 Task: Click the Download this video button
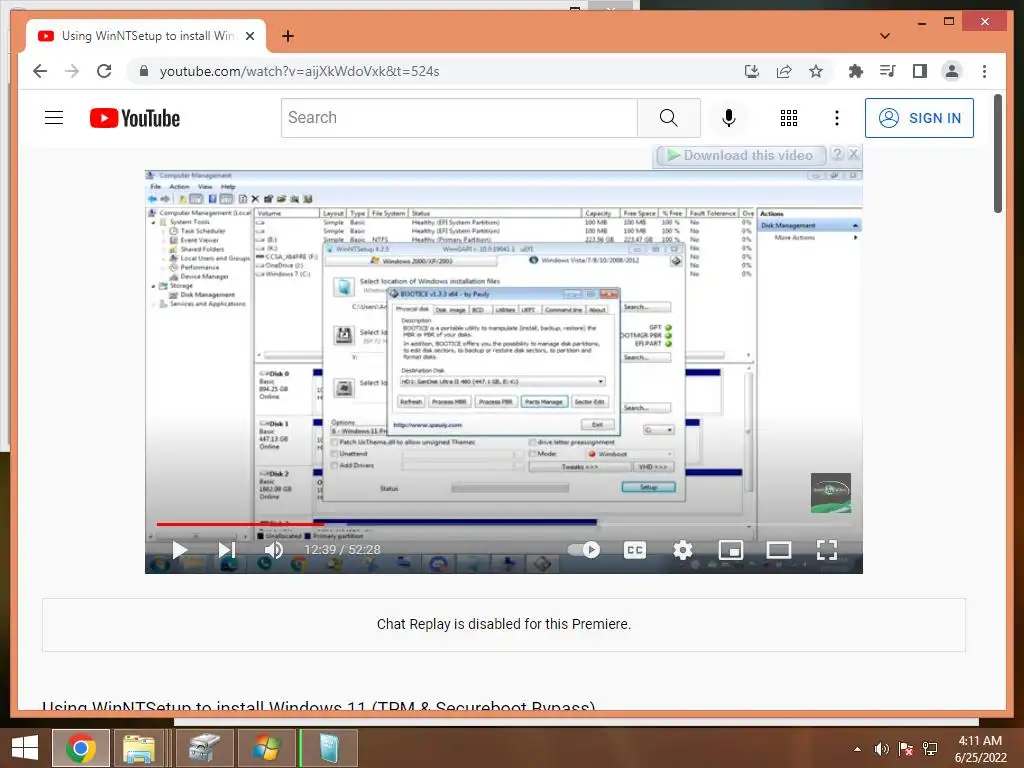[740, 155]
